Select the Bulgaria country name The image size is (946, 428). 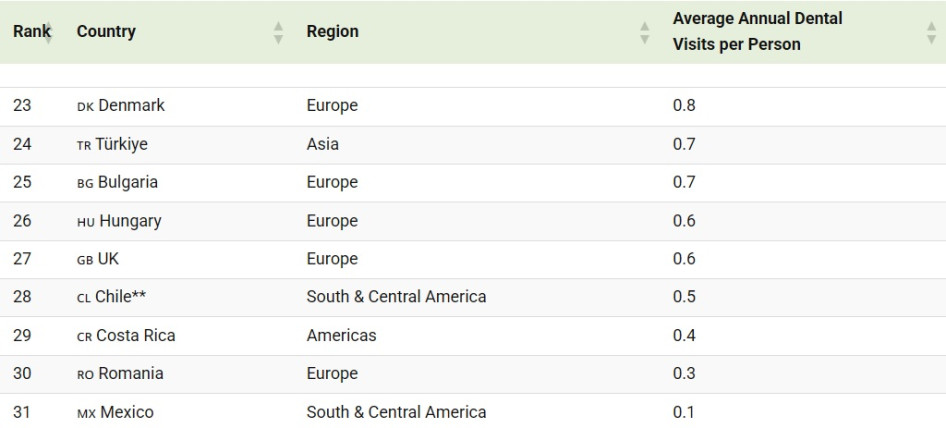[x=128, y=182]
